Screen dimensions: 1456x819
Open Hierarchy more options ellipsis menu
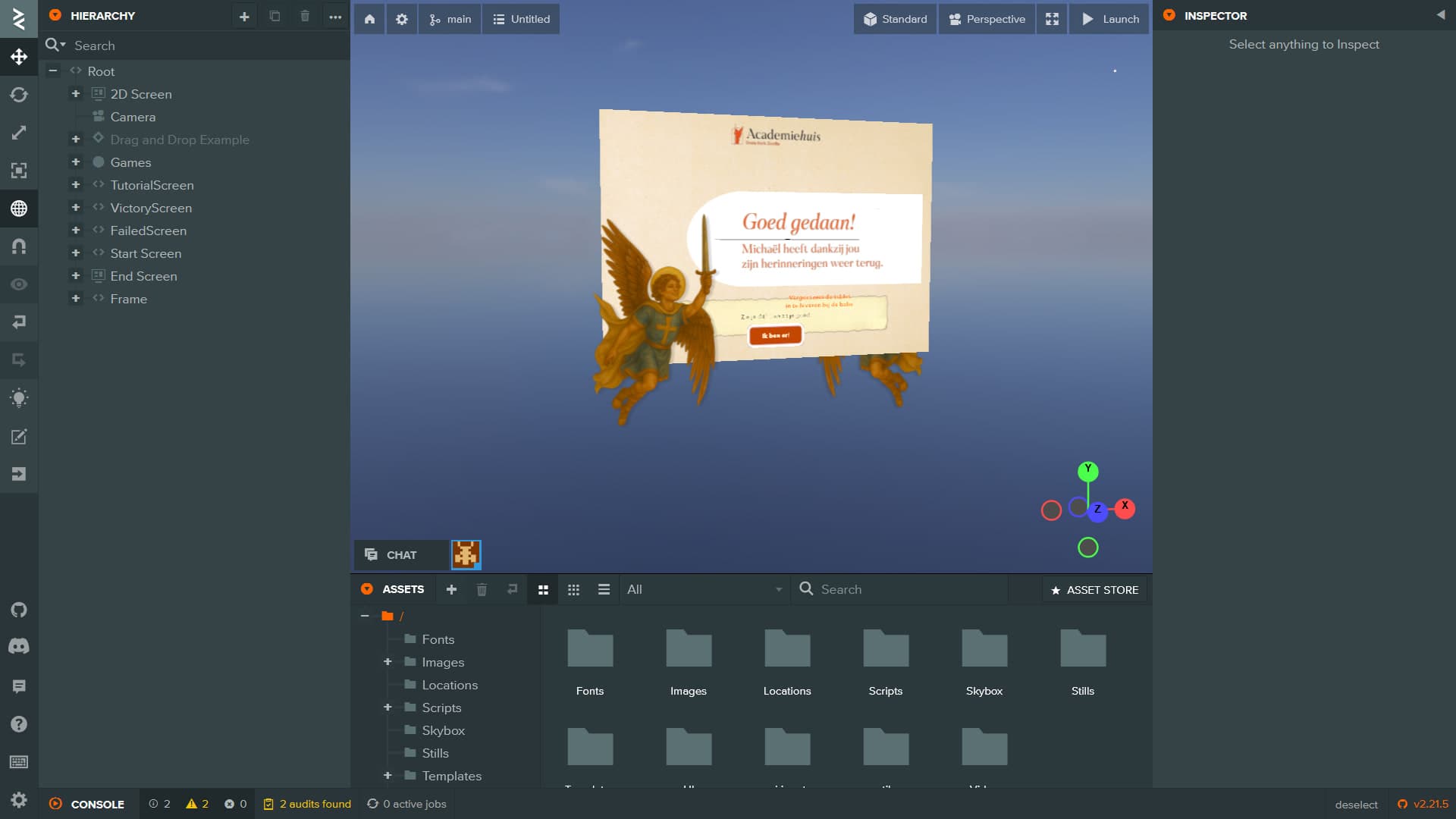click(x=335, y=16)
